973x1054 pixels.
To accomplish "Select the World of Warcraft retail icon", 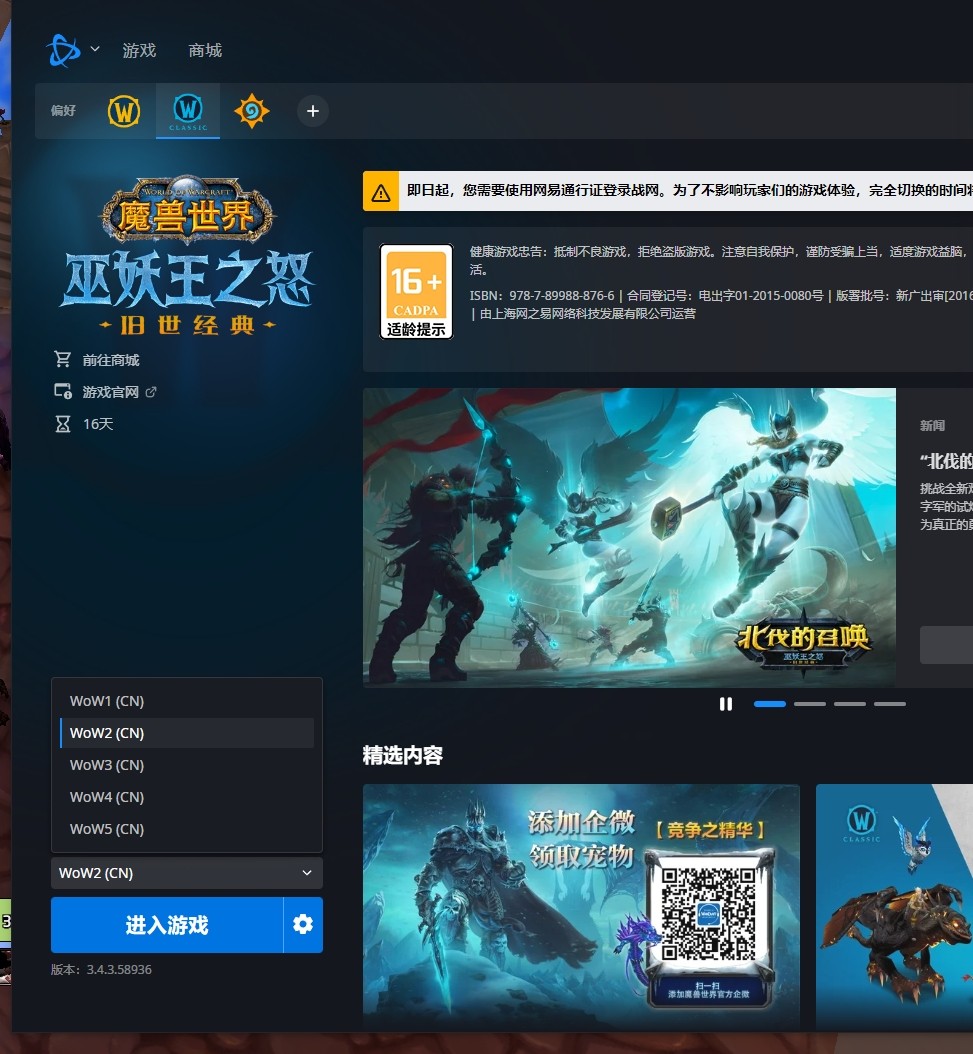I will pos(124,111).
